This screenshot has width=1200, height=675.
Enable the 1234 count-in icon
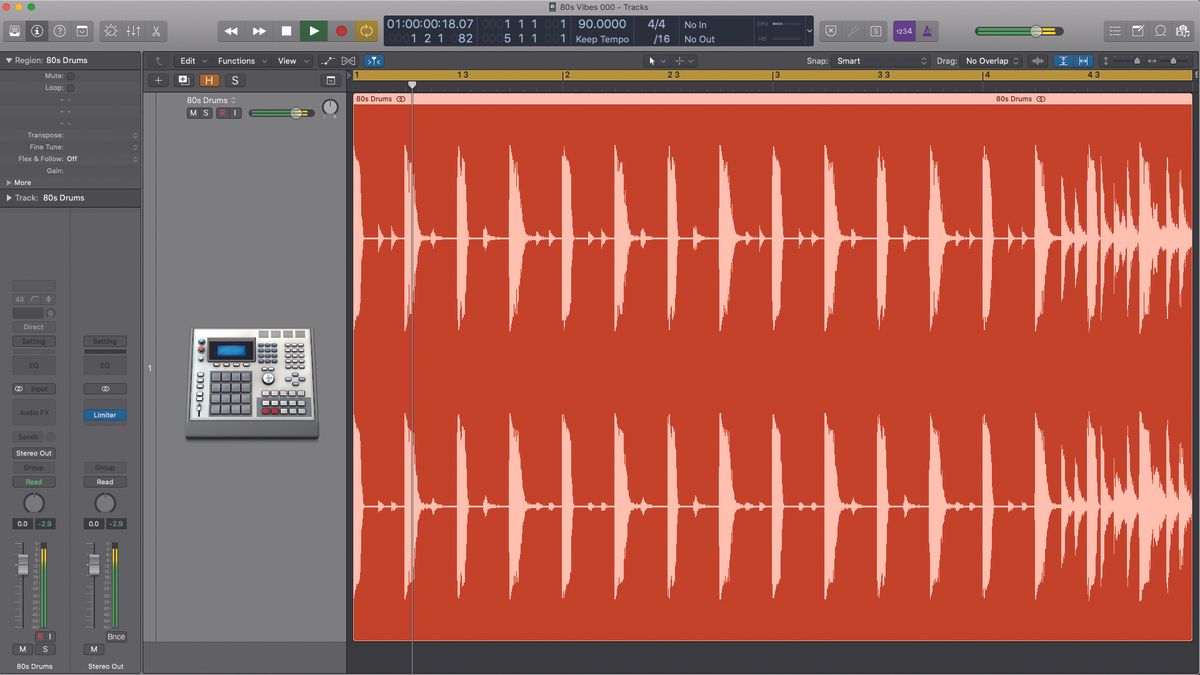click(903, 31)
